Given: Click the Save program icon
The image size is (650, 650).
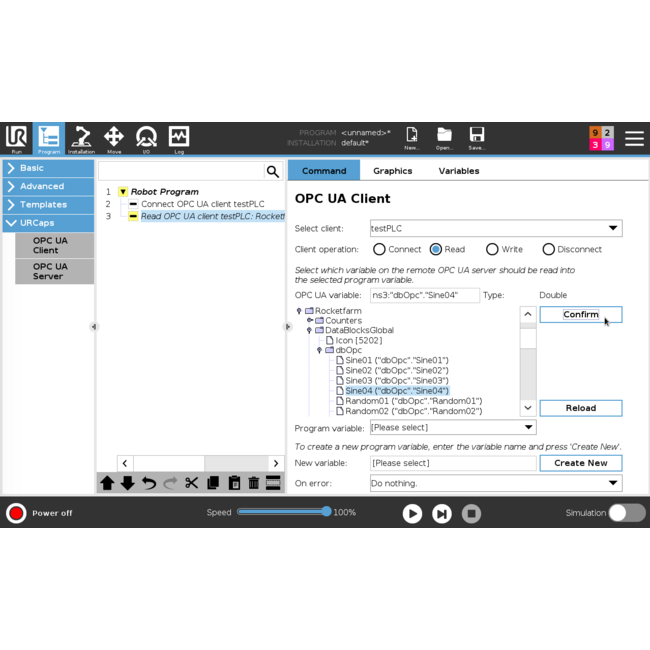Looking at the screenshot, I should pos(476,138).
